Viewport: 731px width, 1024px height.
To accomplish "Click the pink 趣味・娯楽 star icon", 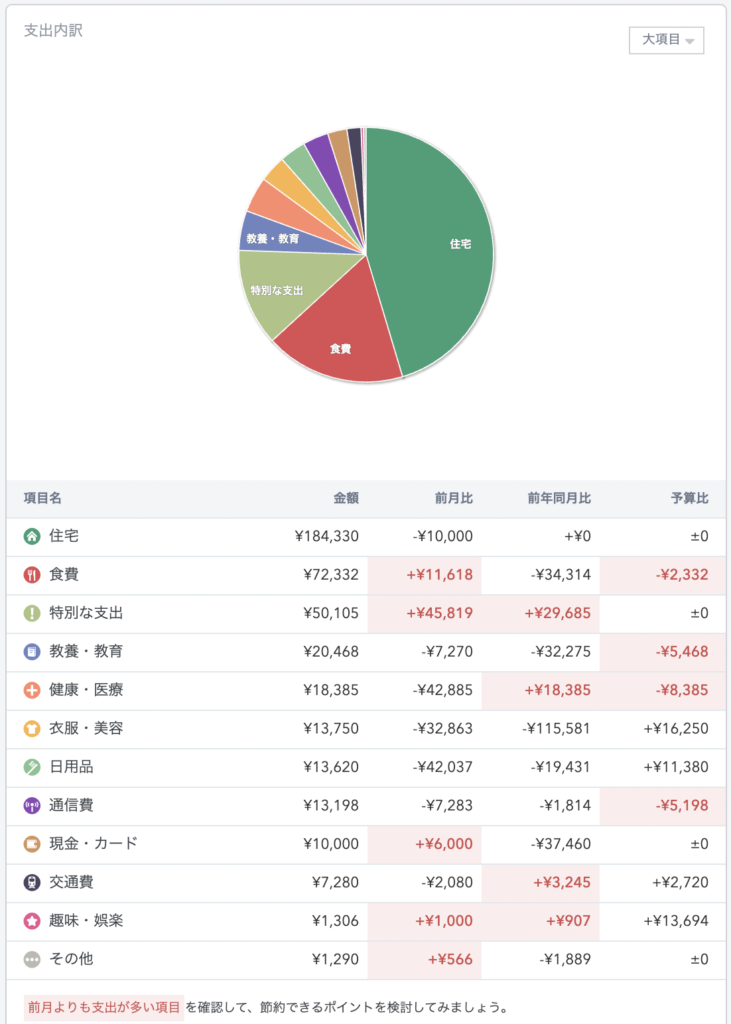I will click(32, 920).
